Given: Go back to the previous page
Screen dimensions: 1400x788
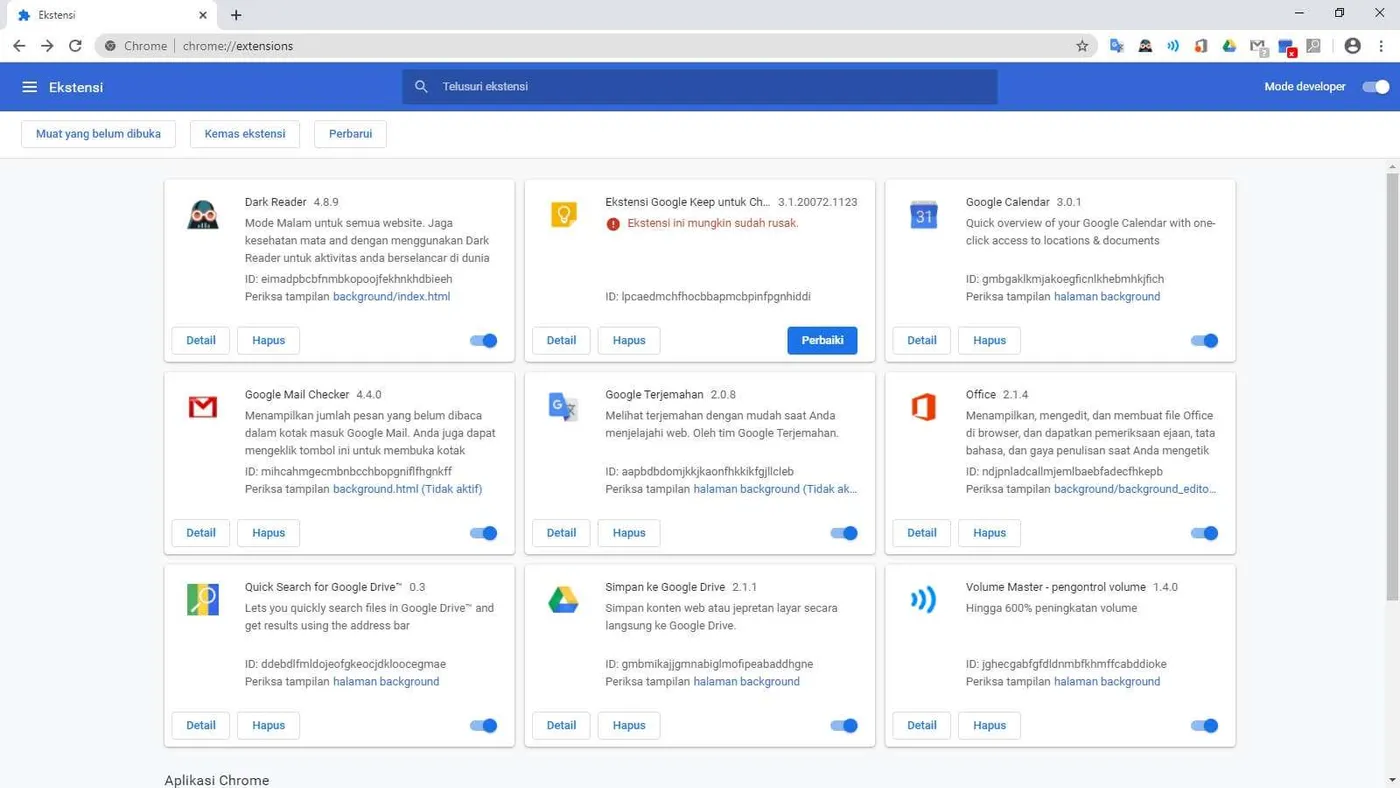Looking at the screenshot, I should point(19,46).
